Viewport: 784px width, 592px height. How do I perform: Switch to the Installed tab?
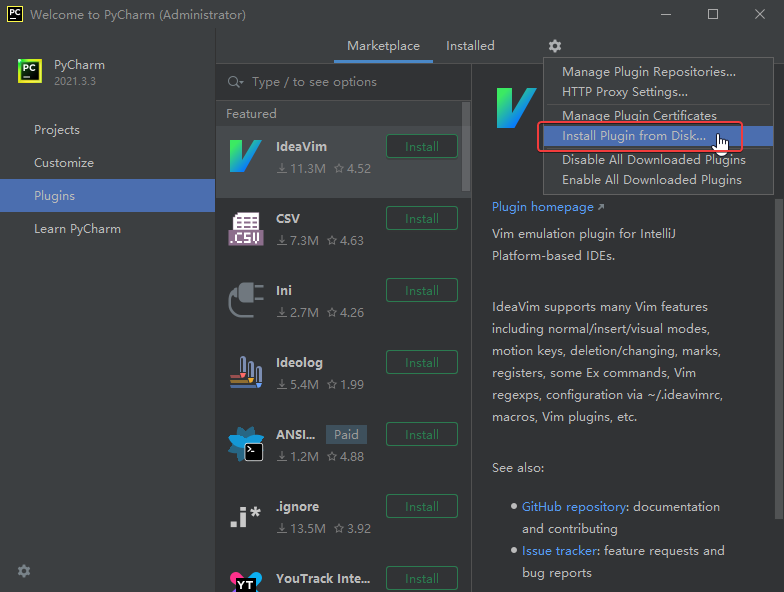(470, 46)
